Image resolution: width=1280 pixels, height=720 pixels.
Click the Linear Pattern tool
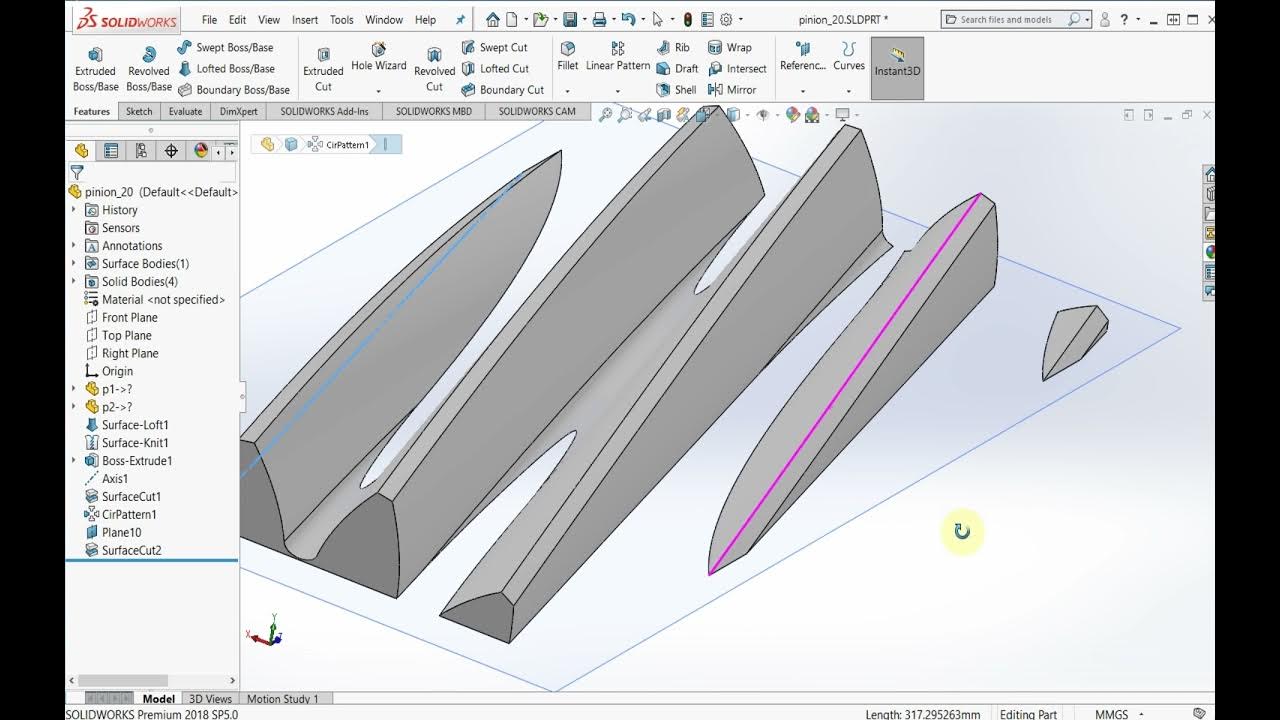click(618, 57)
